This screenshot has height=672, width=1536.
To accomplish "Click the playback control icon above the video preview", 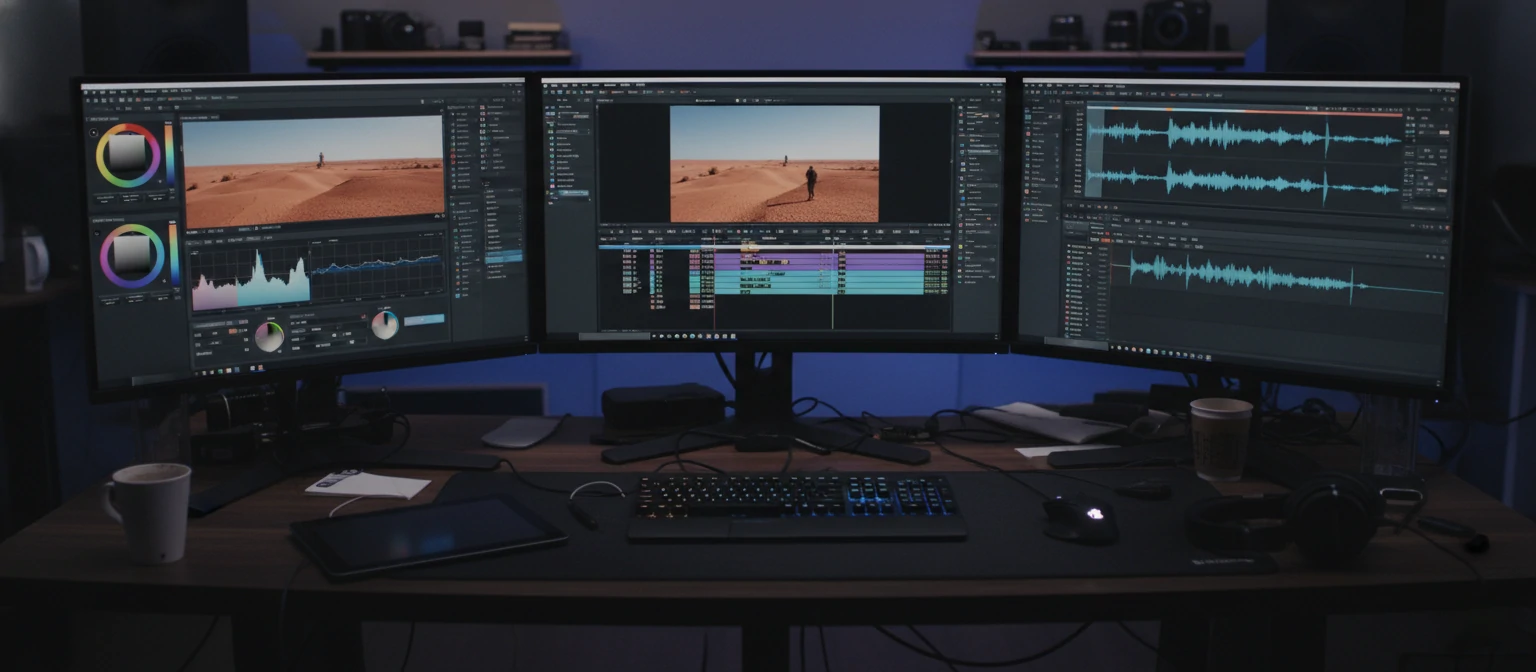I will click(x=743, y=99).
